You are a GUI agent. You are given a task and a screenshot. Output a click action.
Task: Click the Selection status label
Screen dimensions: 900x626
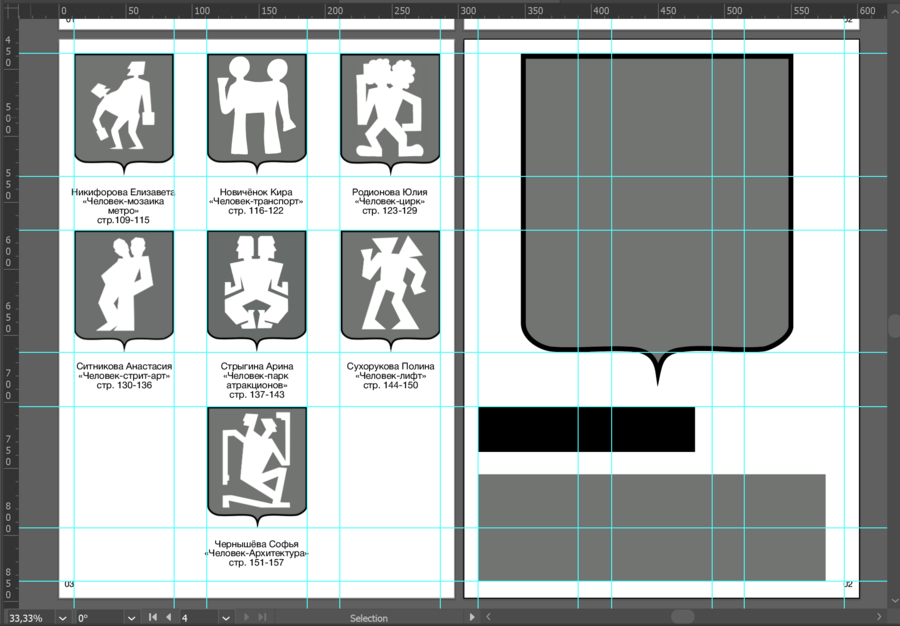(368, 618)
